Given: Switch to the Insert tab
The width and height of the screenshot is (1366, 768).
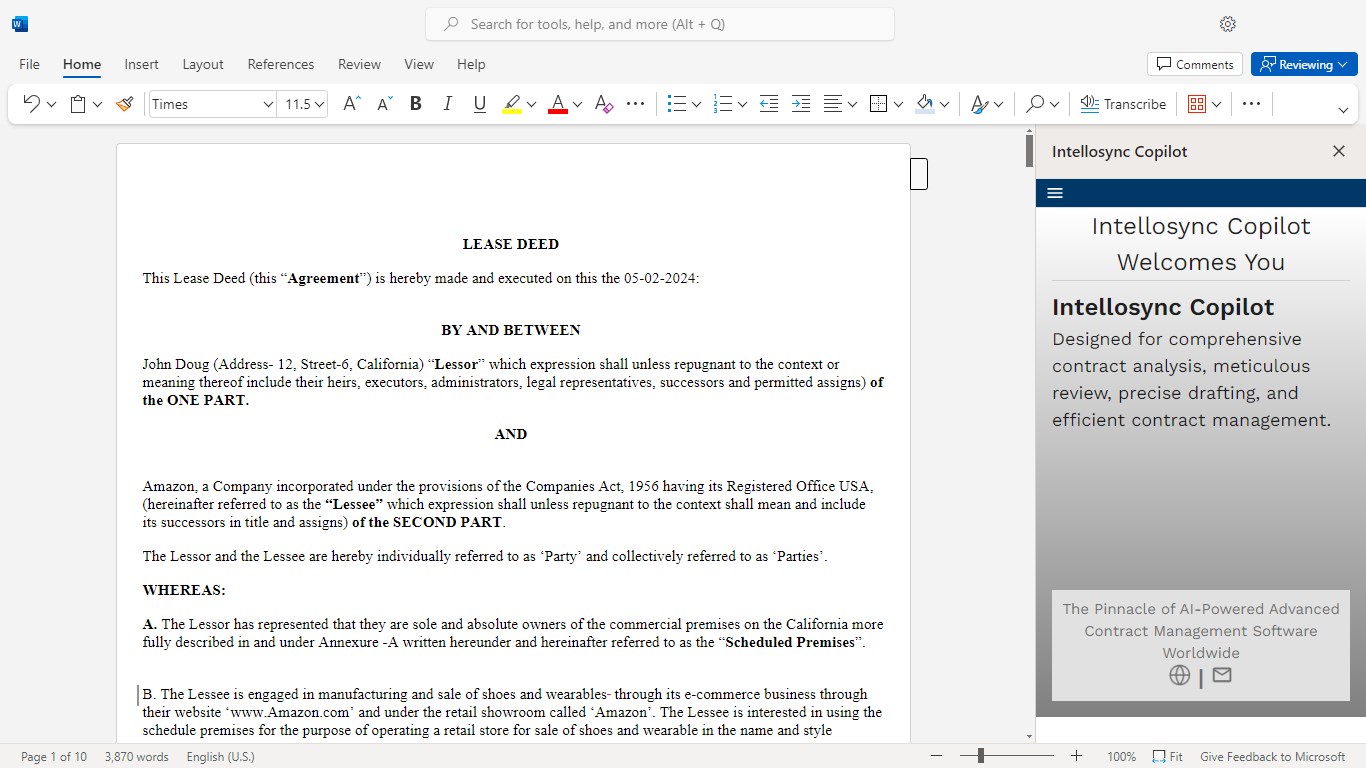Looking at the screenshot, I should pos(141,64).
